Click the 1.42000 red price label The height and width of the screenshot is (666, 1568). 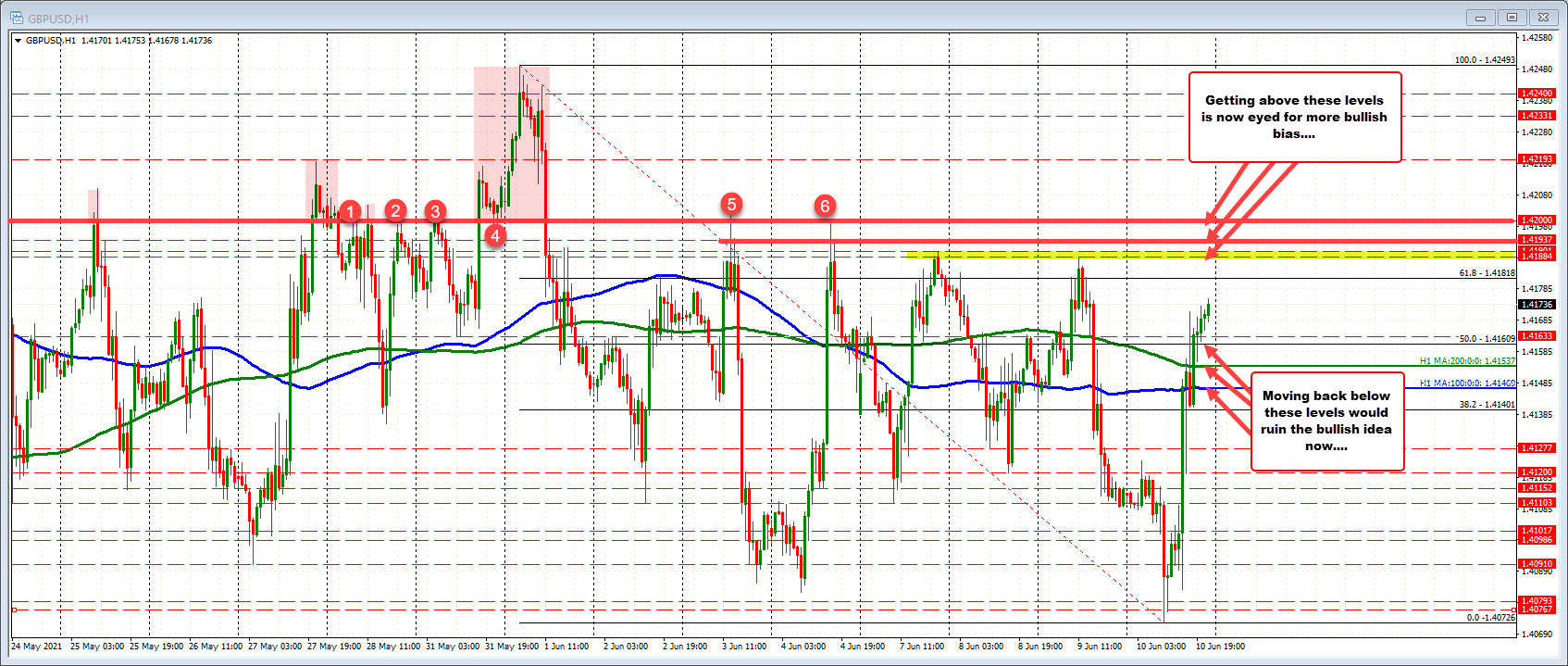tap(1537, 220)
